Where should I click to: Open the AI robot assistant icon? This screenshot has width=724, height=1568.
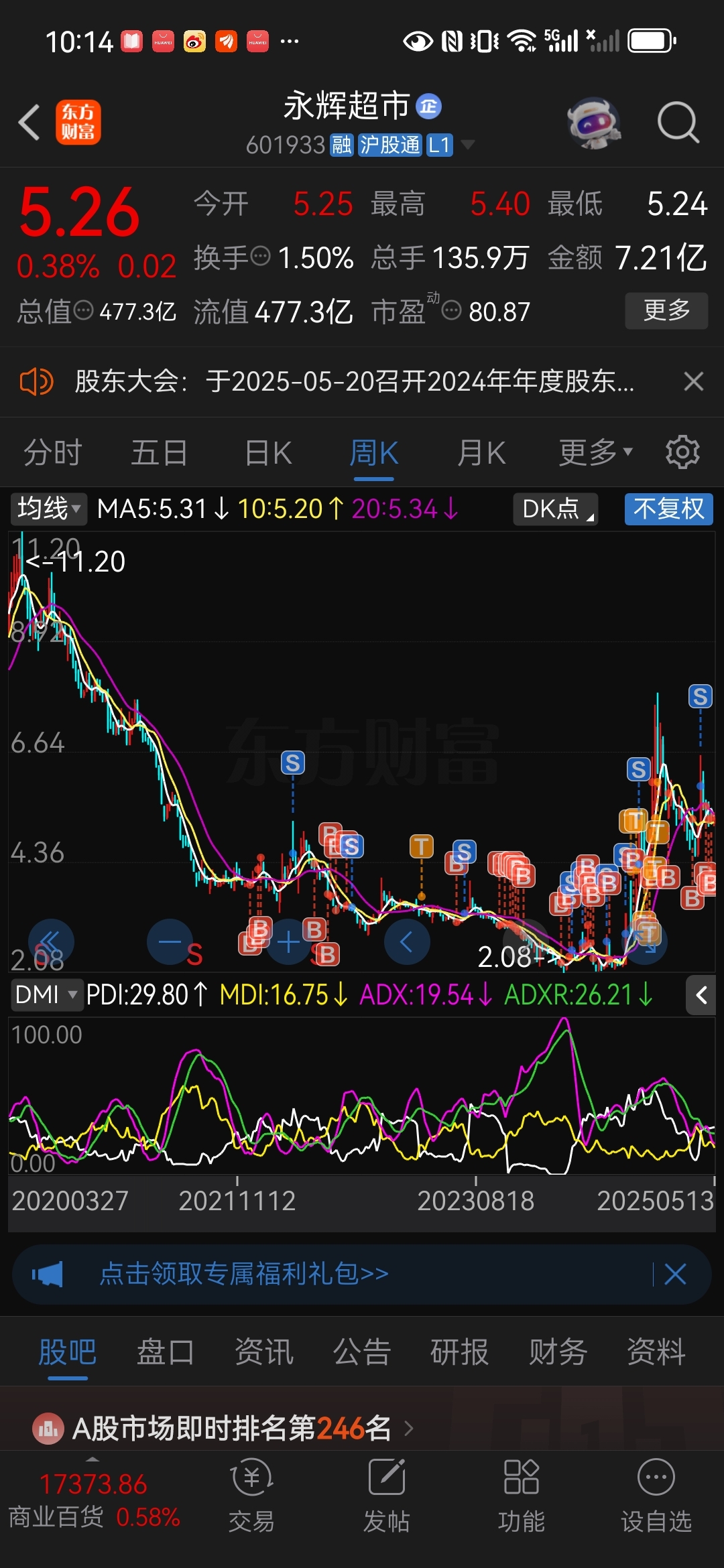[593, 123]
